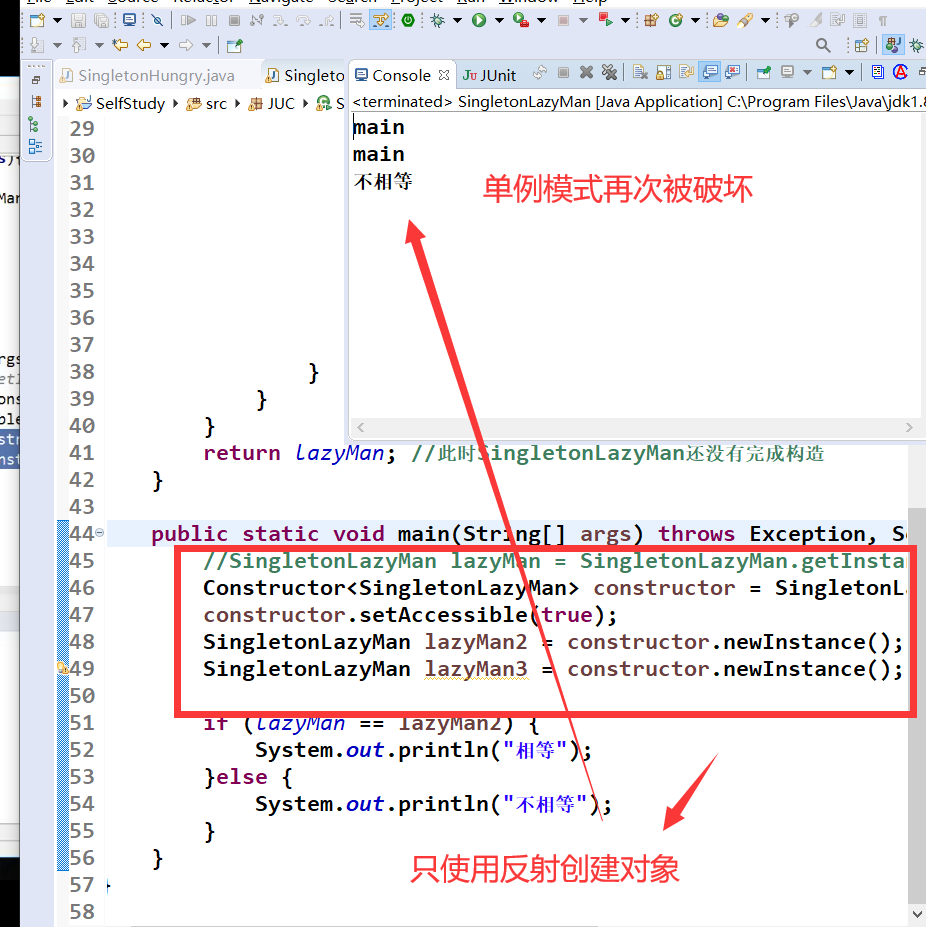Switch to the Java EE perspective icon

(x=892, y=45)
